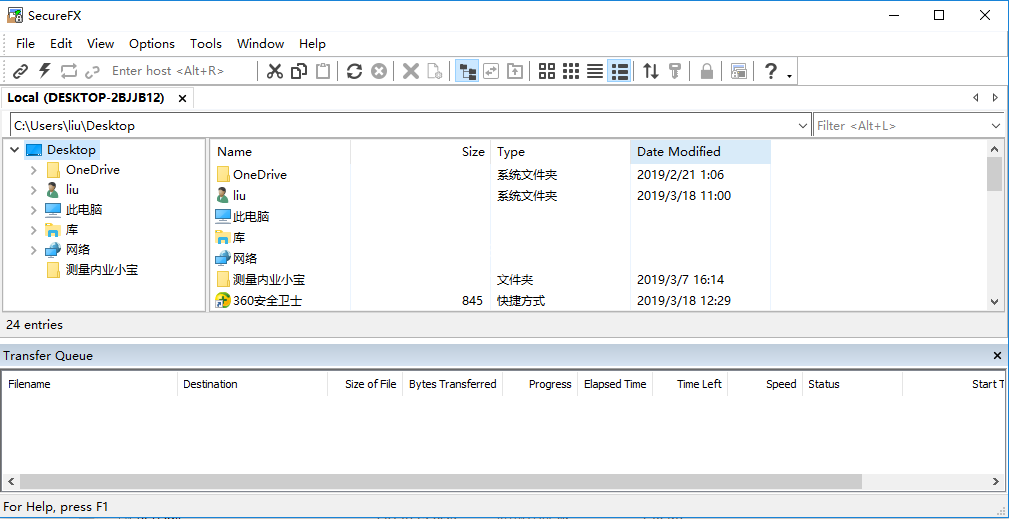The height and width of the screenshot is (519, 1009).
Task: Click the transfer up-down arrows icon
Action: point(651,71)
